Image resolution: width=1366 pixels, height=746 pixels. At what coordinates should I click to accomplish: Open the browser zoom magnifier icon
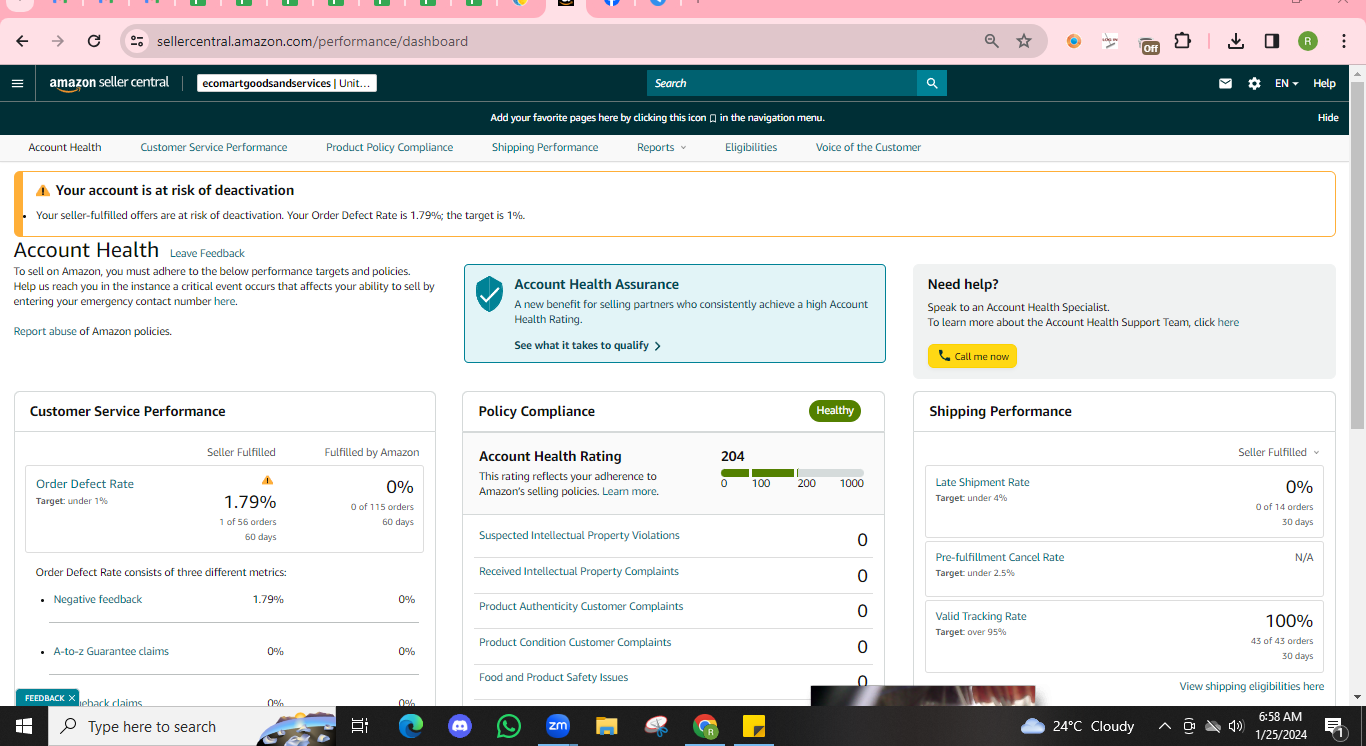click(x=992, y=41)
